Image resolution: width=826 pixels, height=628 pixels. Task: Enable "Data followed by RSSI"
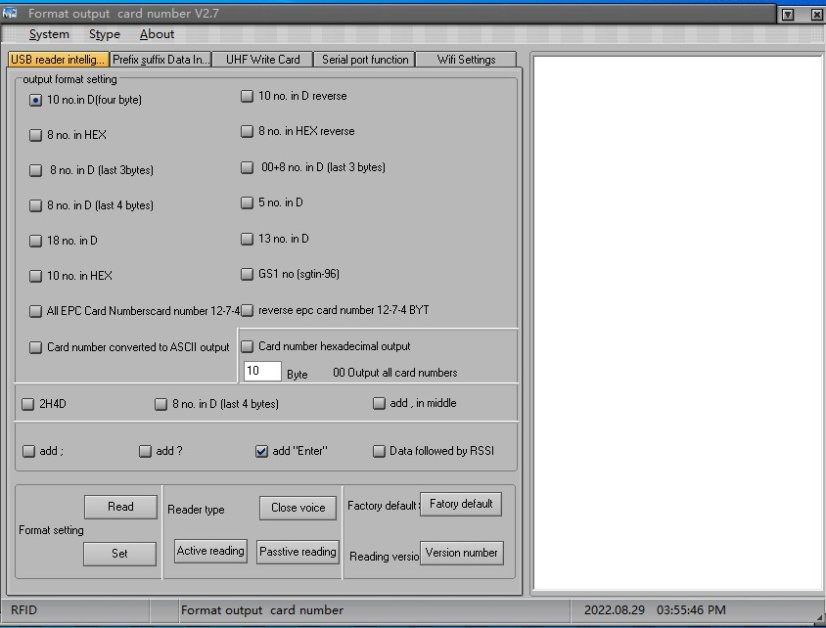(x=379, y=451)
